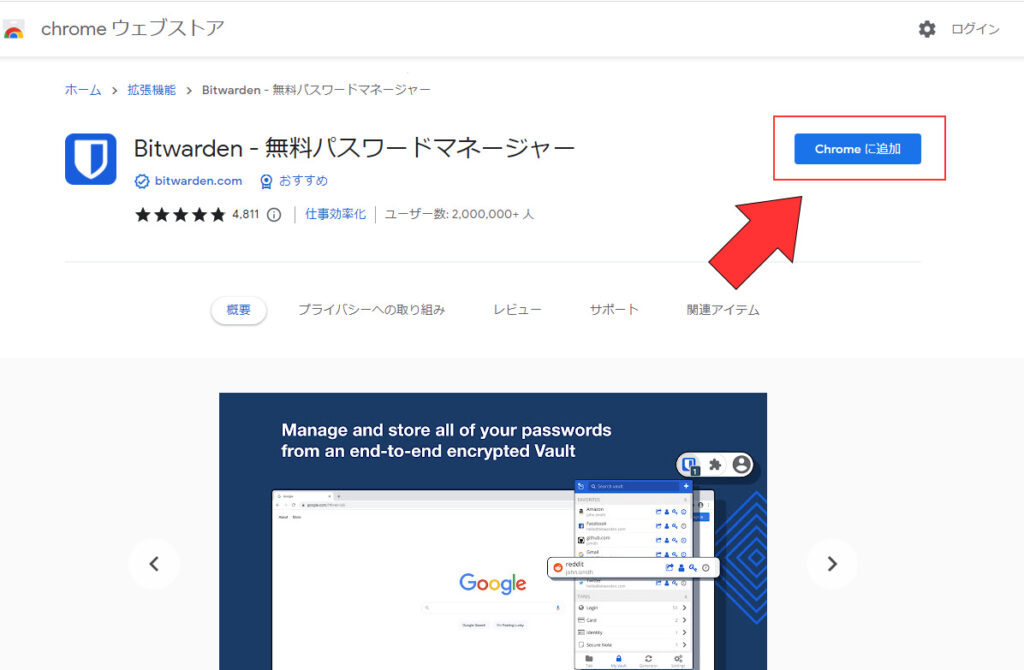This screenshot has height=670, width=1024.
Task: Click the five-star rating
Action: pos(180,214)
